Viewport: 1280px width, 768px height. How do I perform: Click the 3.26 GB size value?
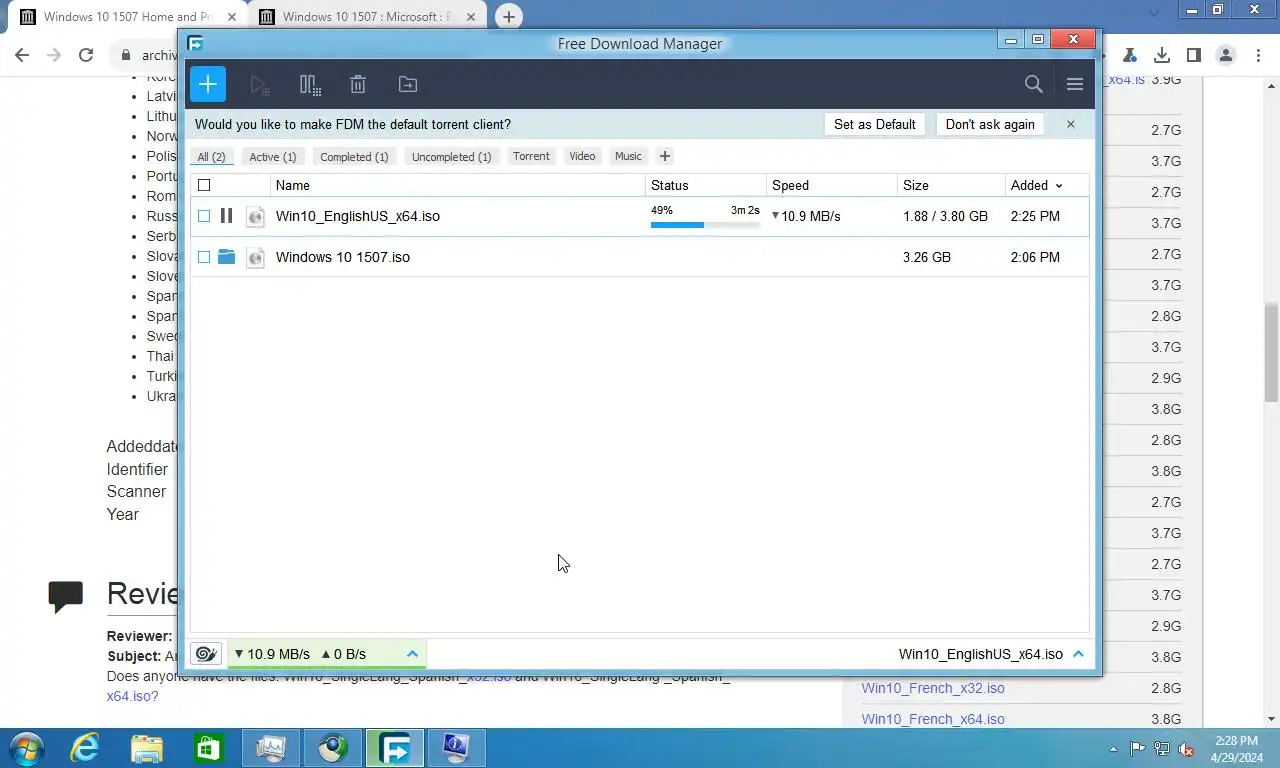click(927, 257)
